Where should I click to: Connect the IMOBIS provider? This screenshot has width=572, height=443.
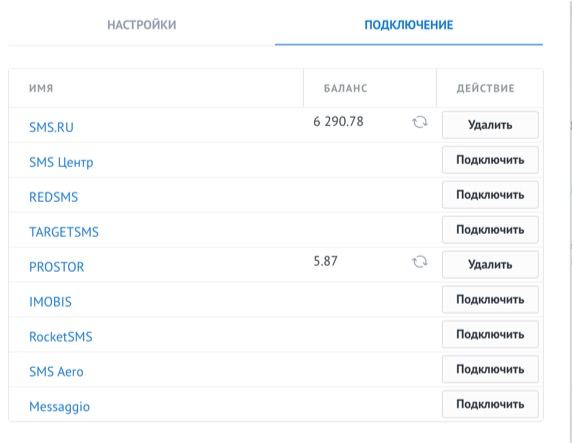point(490,300)
